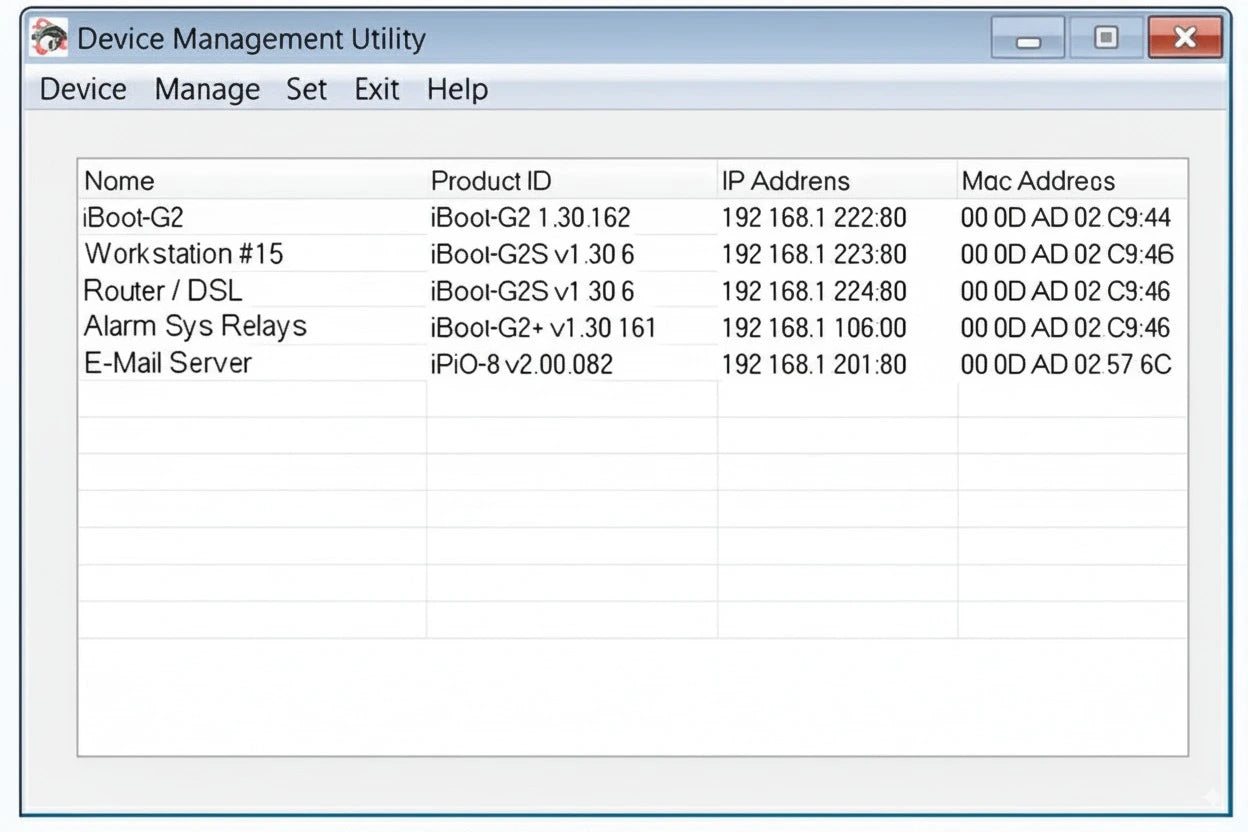
Task: Open the Help menu
Action: (457, 89)
